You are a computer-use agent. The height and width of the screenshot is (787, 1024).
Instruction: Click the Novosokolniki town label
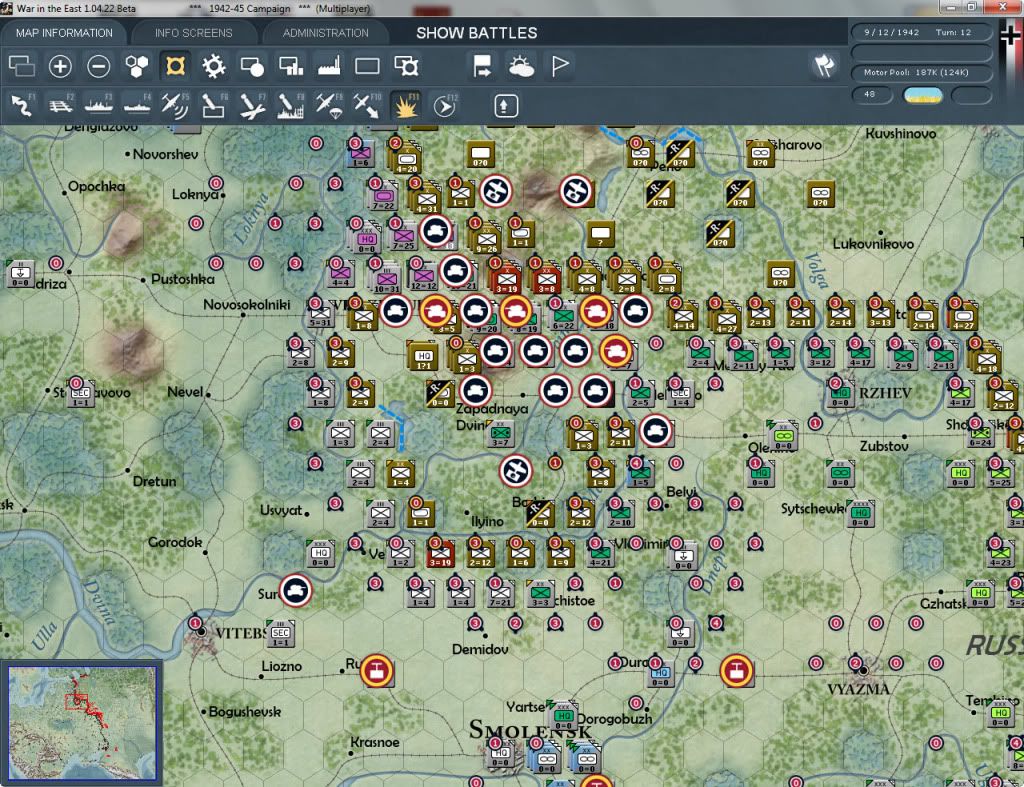[246, 305]
